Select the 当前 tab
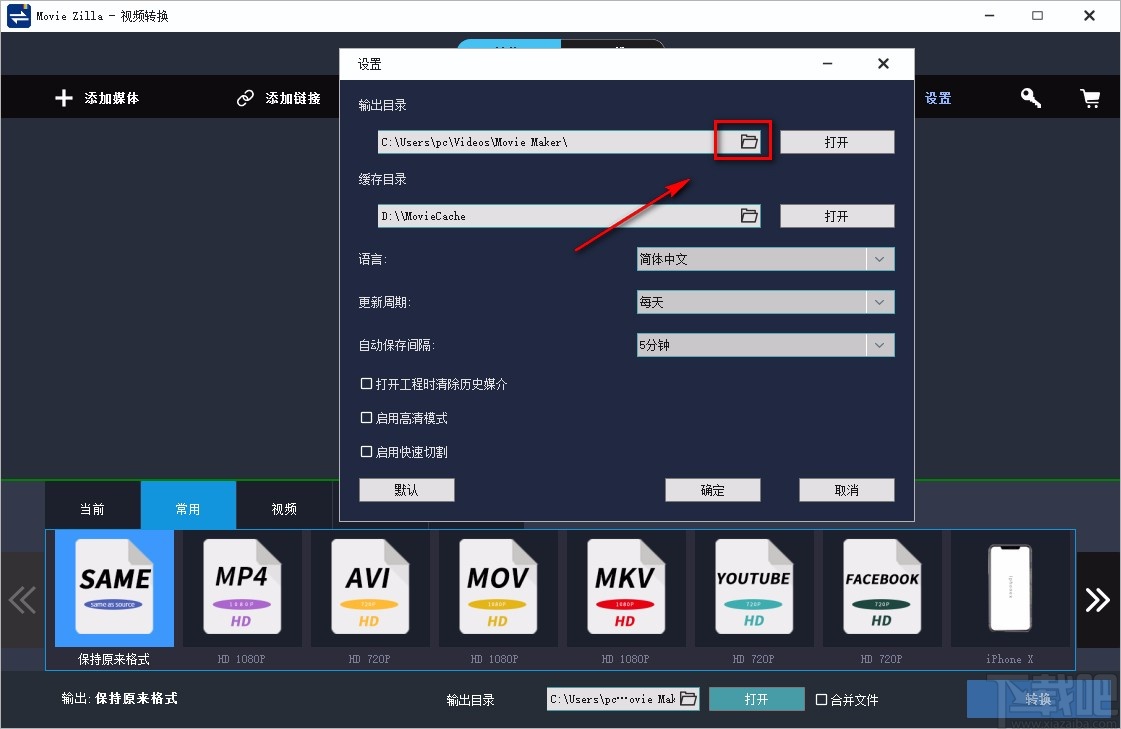Screen dimensions: 1121x729 tap(92, 508)
